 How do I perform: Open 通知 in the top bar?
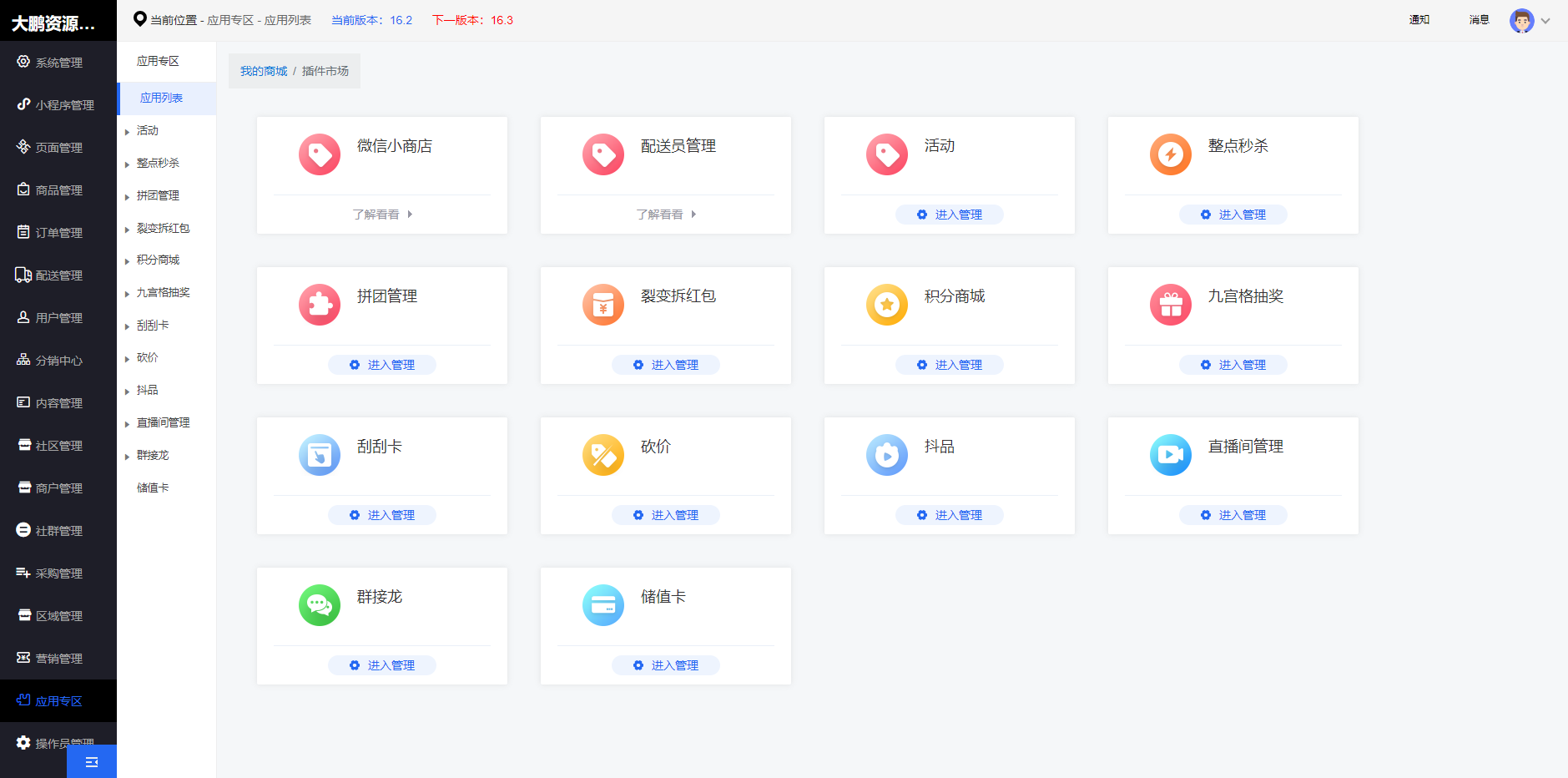tap(1419, 19)
